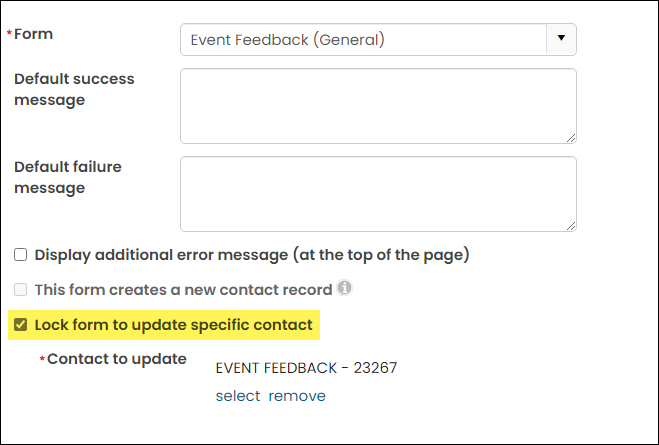This screenshot has width=659, height=445.
Task: Click the 'Form' field label
Action: [33, 34]
